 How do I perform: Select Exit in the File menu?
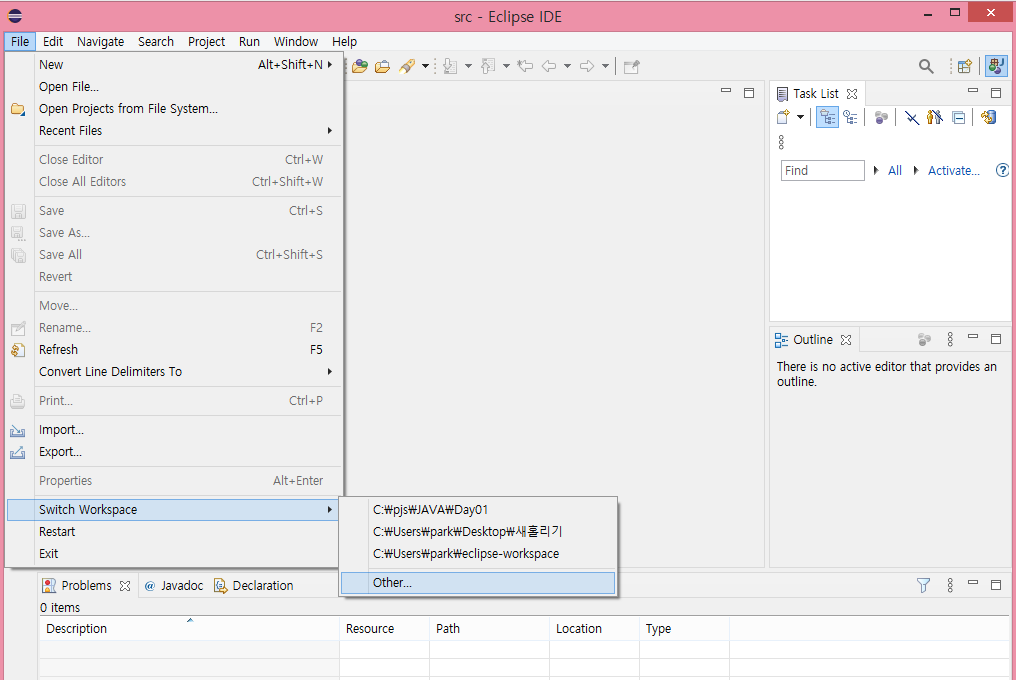click(174, 554)
